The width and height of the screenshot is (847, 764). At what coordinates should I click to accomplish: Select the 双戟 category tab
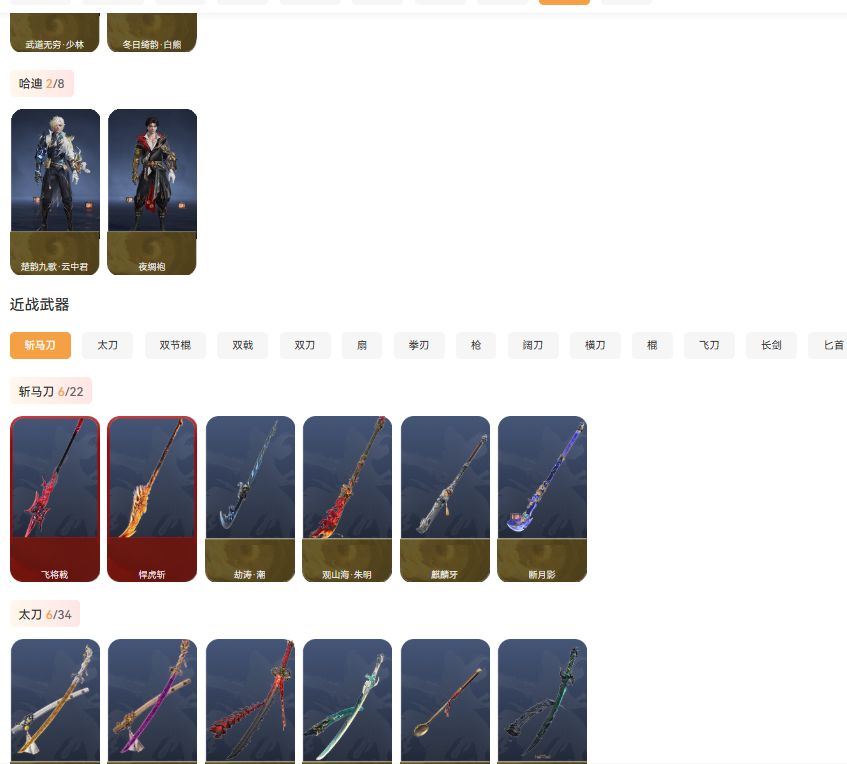(x=243, y=345)
